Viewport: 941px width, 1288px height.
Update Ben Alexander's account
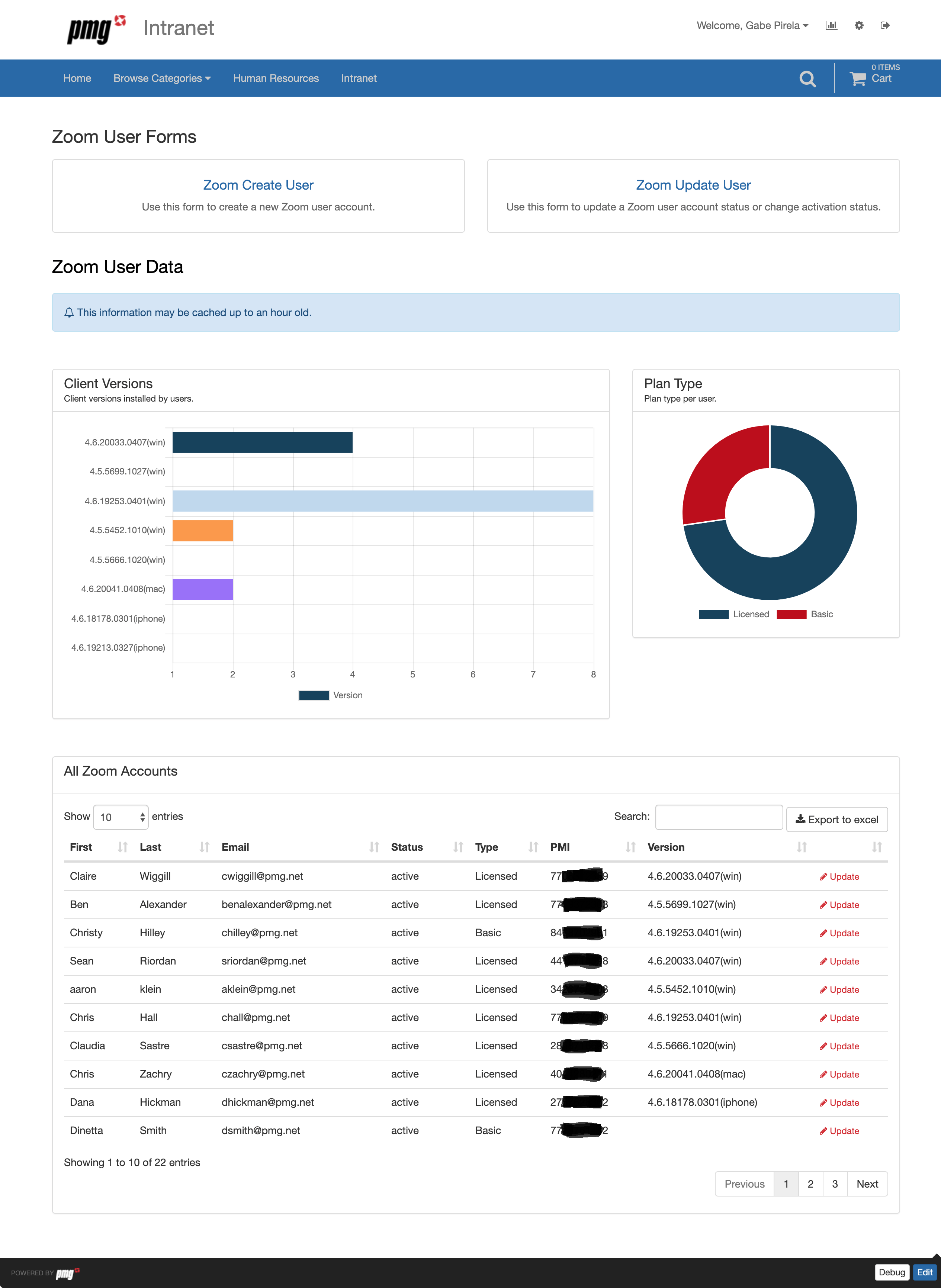pyautogui.click(x=839, y=905)
